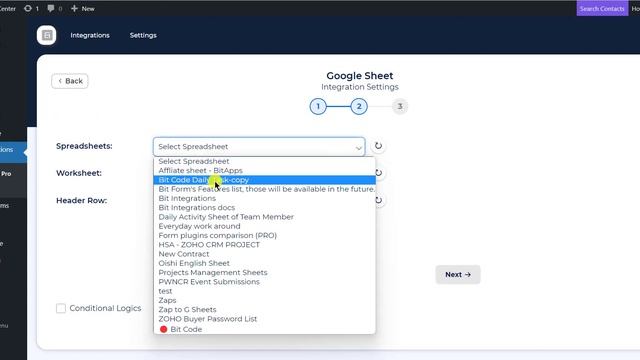Select 'Daily Activity Sheet of Team Member'
The image size is (640, 360).
click(x=264, y=217)
